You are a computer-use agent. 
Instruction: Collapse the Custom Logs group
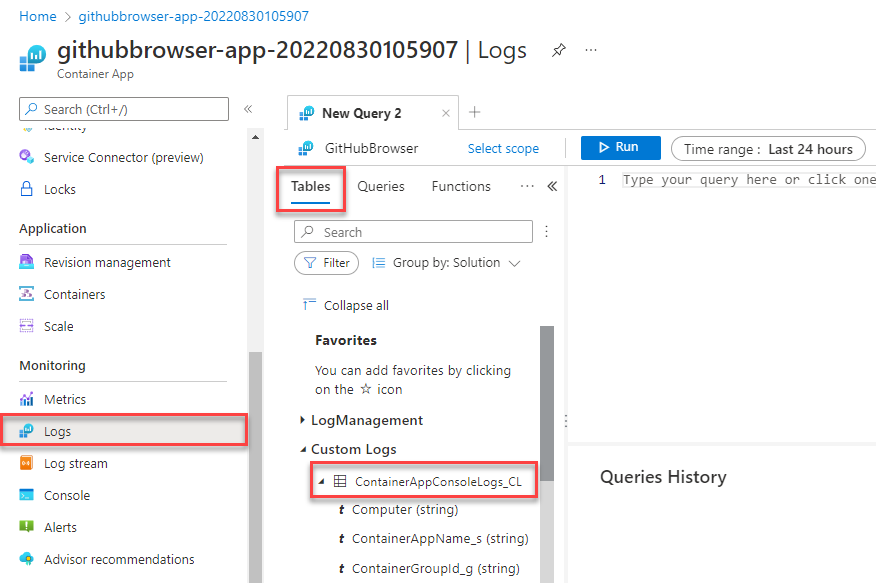tap(303, 450)
